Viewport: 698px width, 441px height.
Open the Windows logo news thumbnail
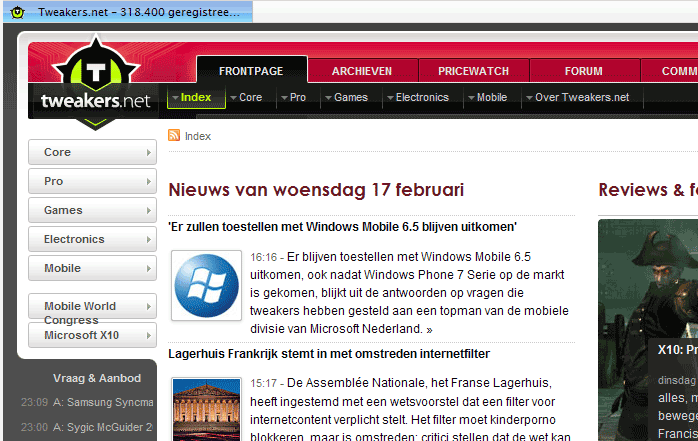207,285
